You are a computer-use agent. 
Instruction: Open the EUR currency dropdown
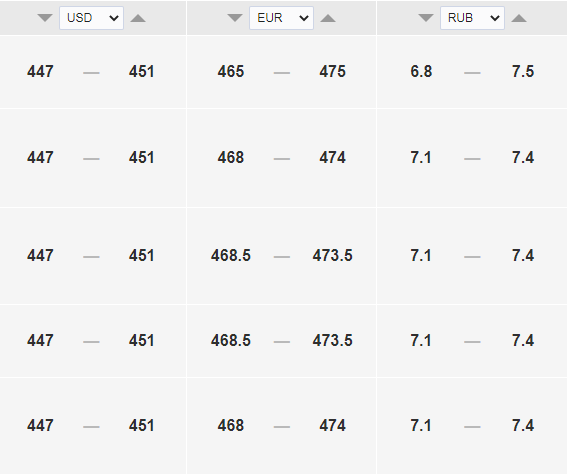[x=281, y=18]
